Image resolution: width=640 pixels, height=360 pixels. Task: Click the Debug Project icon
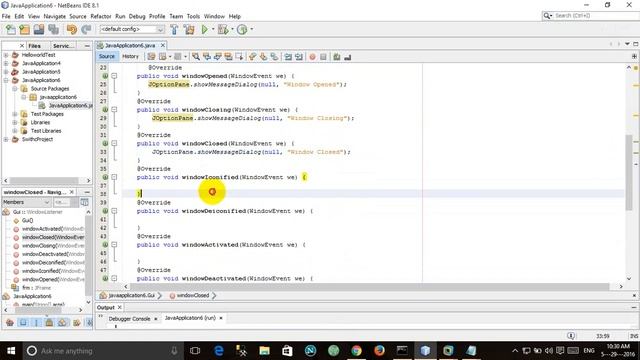pos(223,29)
